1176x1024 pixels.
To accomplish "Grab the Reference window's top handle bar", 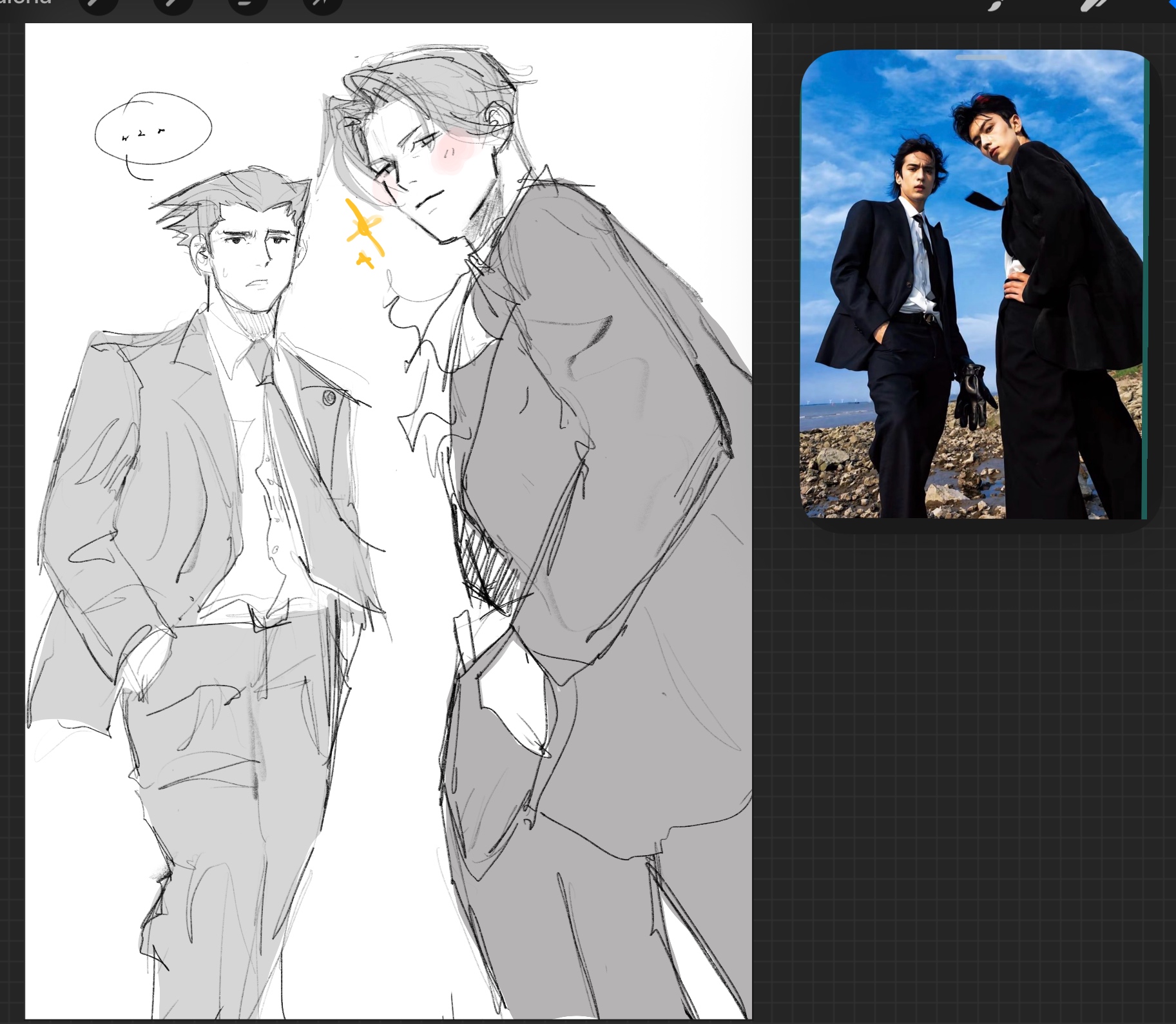I will coord(980,57).
